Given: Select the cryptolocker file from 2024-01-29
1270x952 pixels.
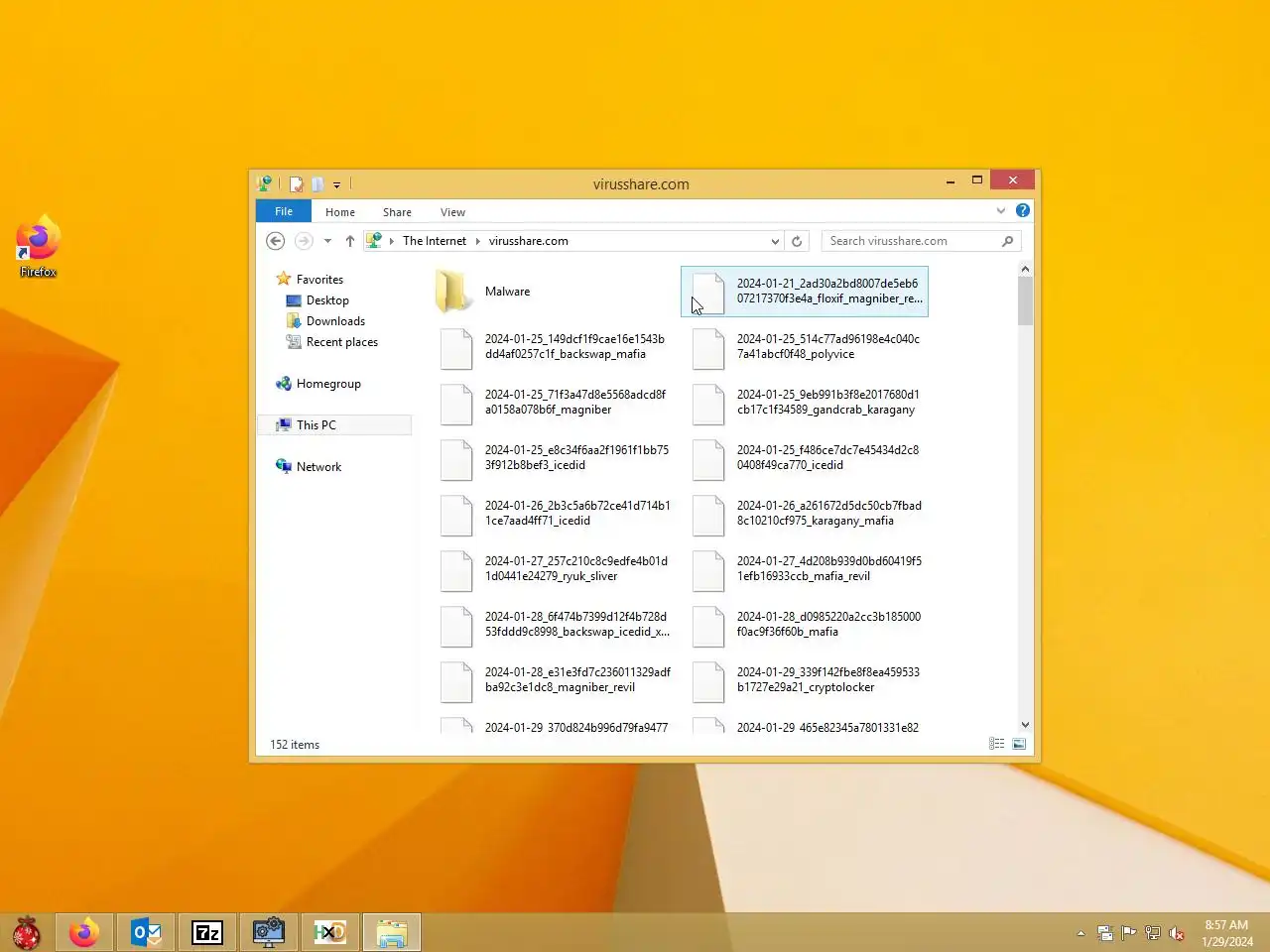Looking at the screenshot, I should (807, 680).
